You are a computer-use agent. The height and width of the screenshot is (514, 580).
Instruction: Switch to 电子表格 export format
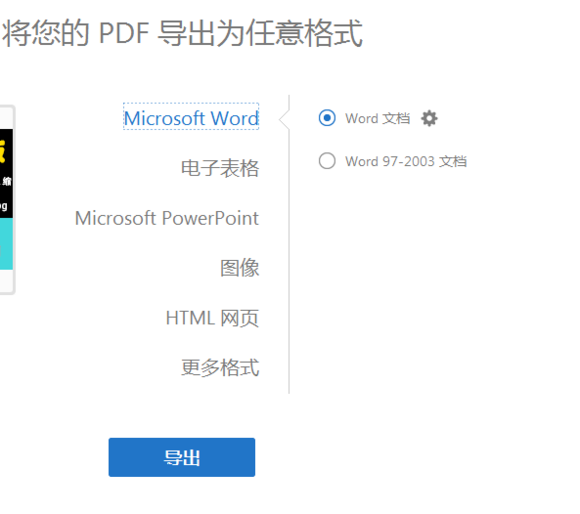point(220,168)
